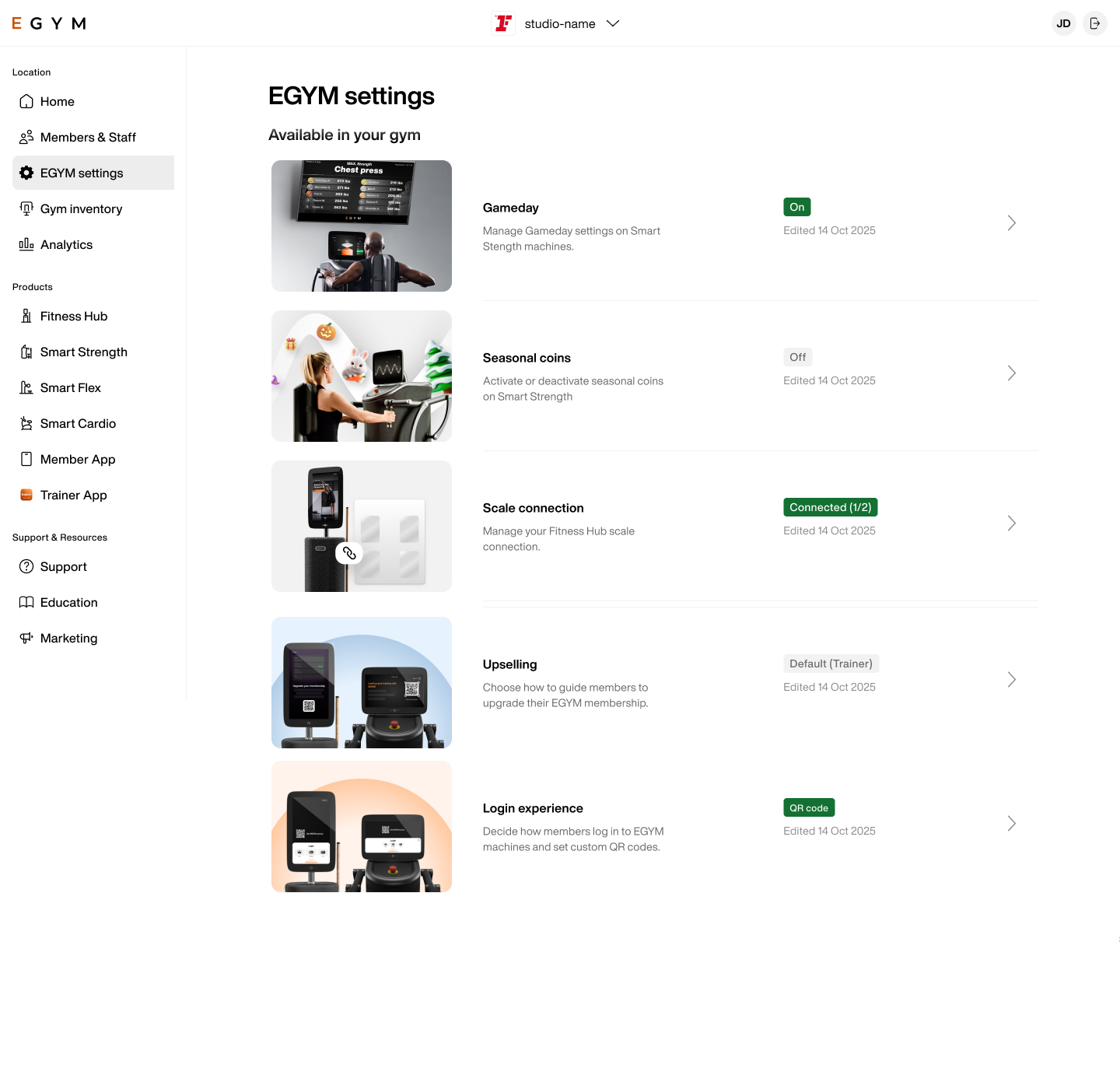The width and height of the screenshot is (1120, 1089).
Task: Click the Analytics bar chart icon
Action: pyautogui.click(x=26, y=244)
